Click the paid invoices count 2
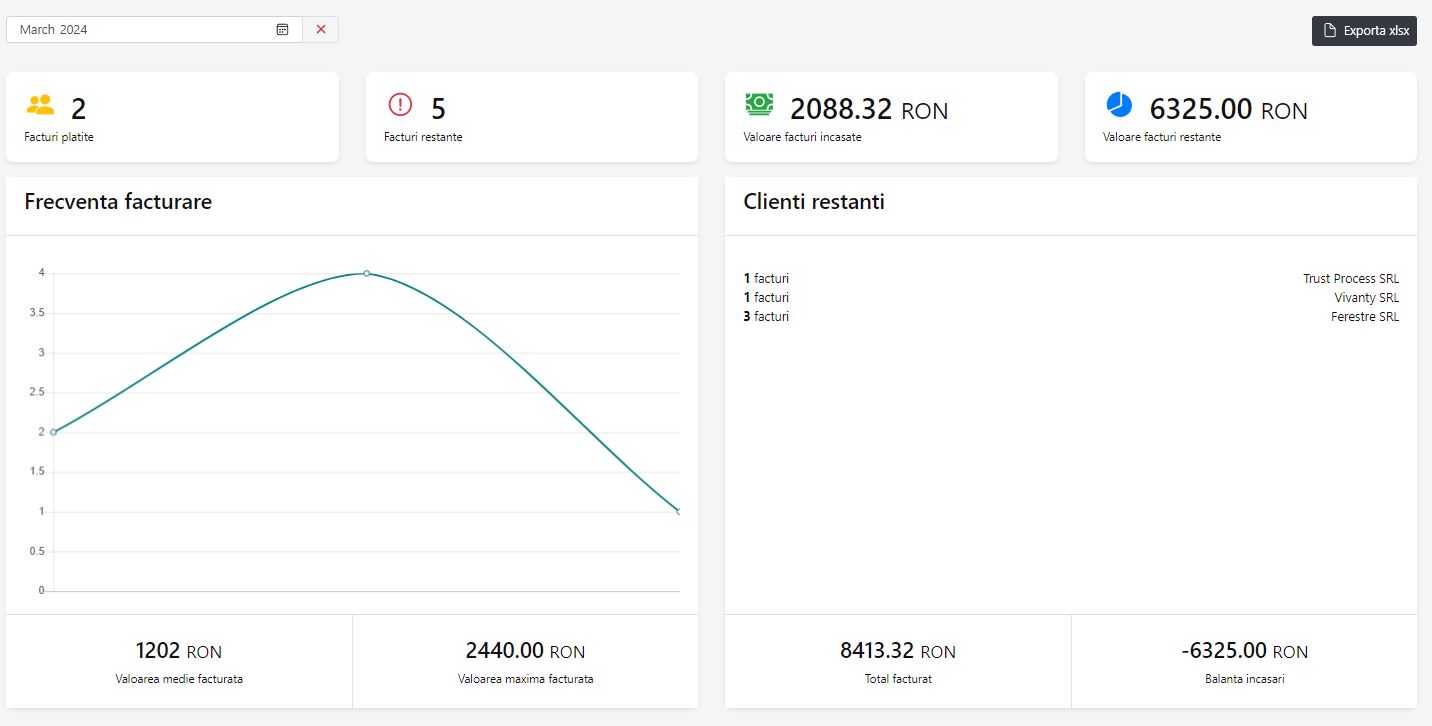The height and width of the screenshot is (726, 1432). click(78, 109)
